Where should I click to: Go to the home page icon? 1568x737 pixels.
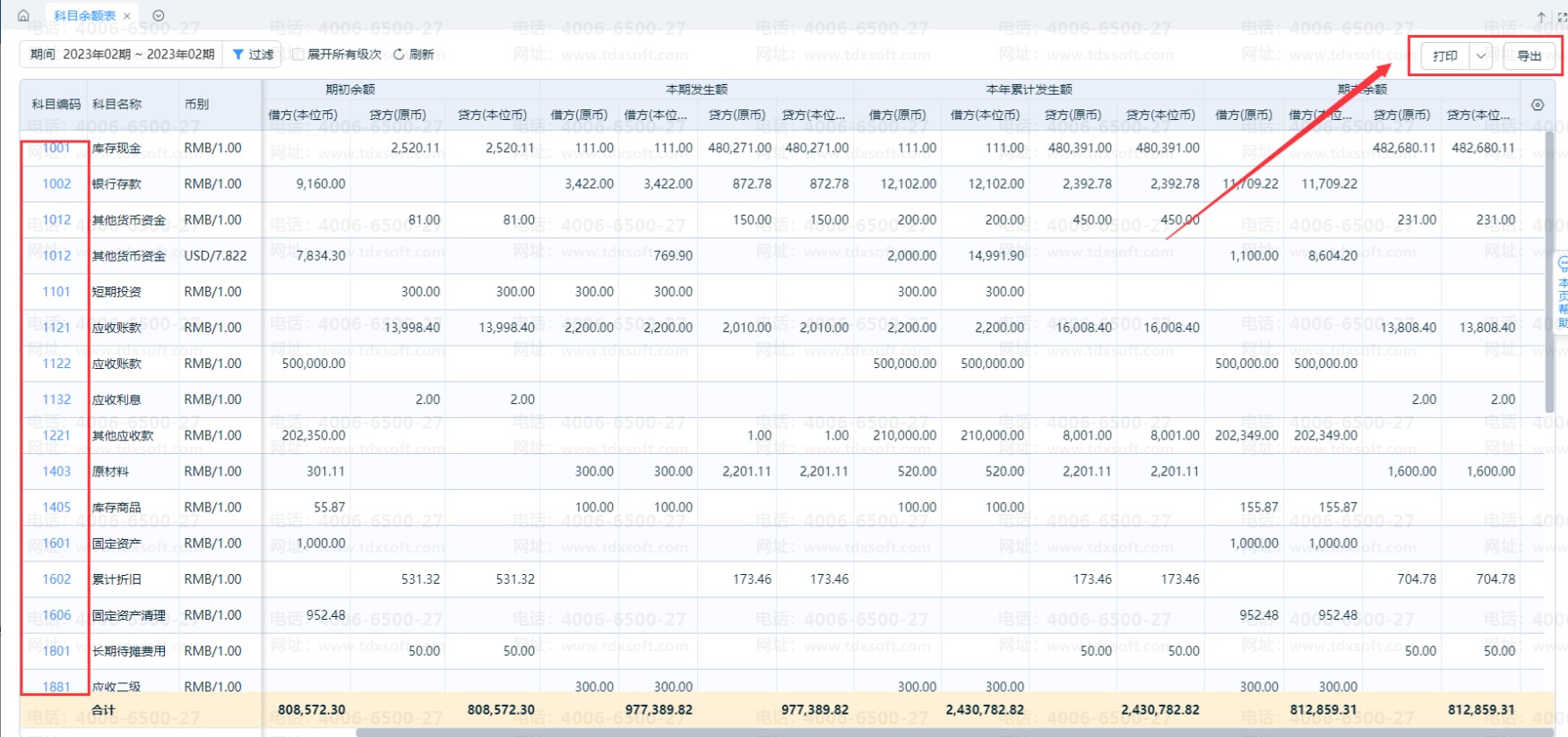pos(23,15)
